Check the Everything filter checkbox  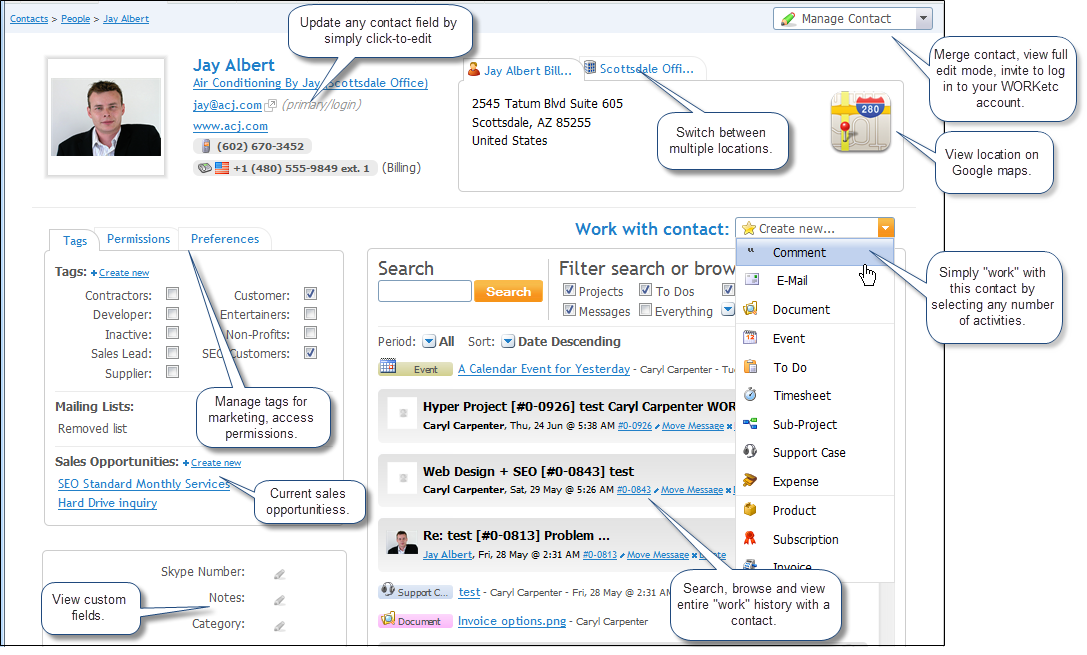tap(645, 311)
